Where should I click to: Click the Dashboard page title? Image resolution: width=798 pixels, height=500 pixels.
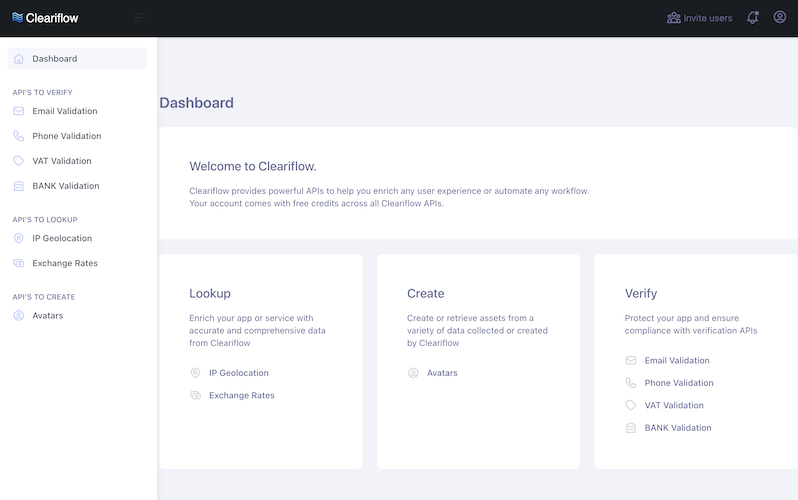tap(196, 103)
